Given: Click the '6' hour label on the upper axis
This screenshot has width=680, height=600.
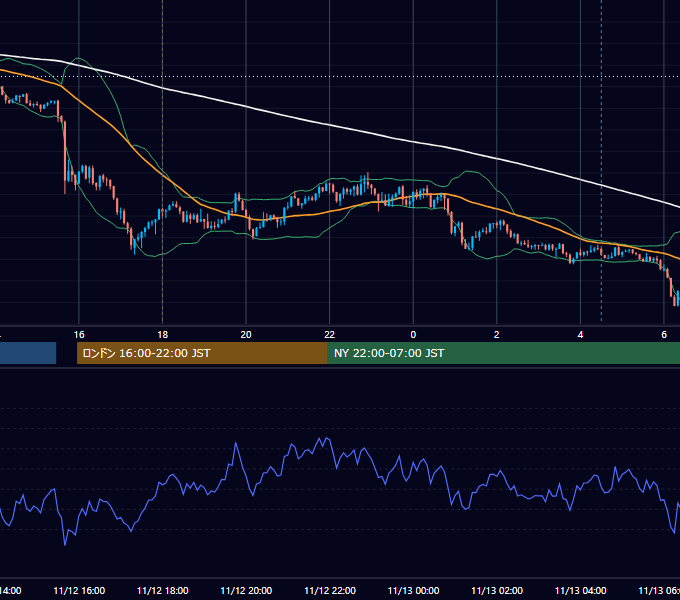Looking at the screenshot, I should pos(664,334).
